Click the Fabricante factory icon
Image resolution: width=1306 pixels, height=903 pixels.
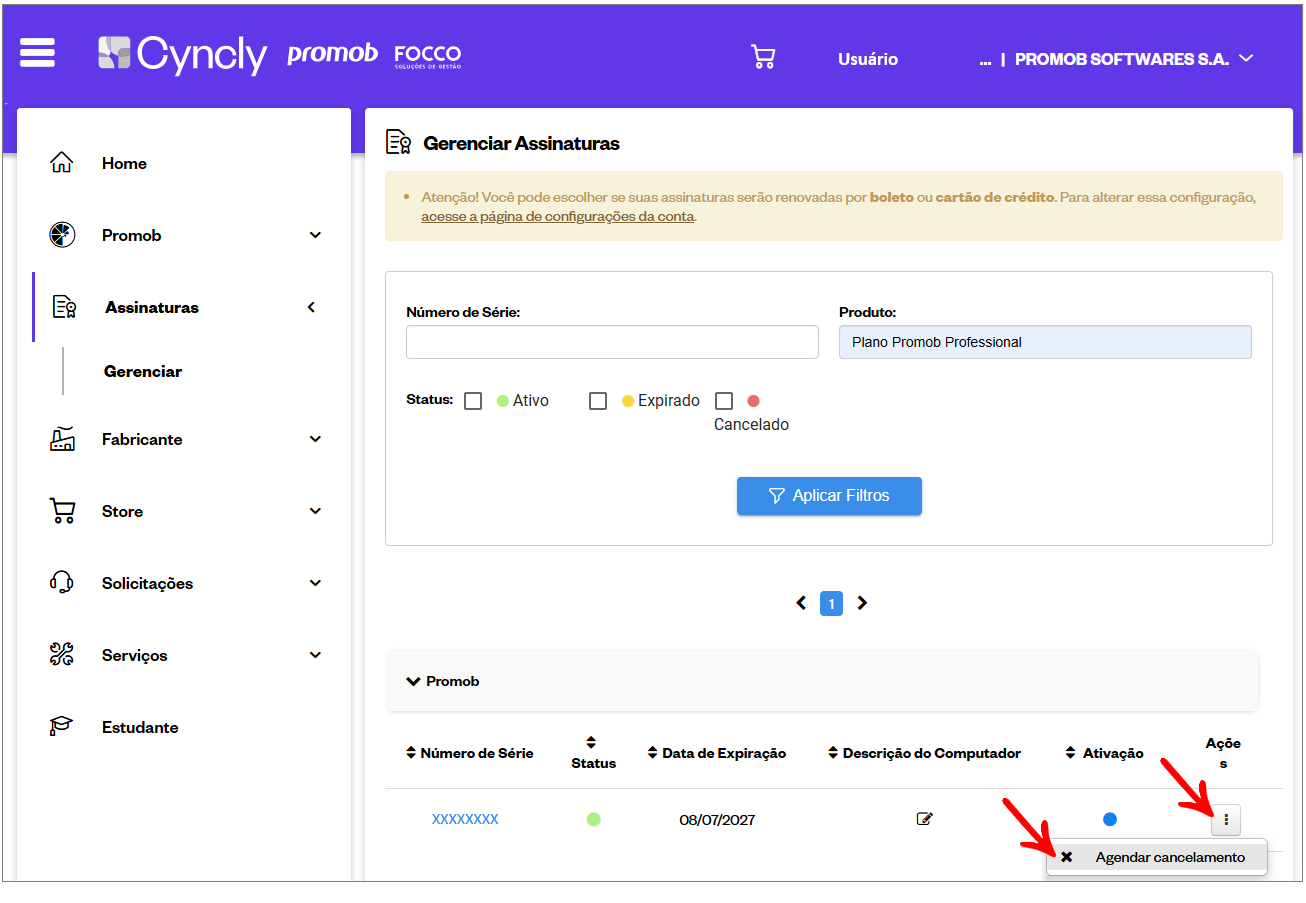(x=62, y=439)
